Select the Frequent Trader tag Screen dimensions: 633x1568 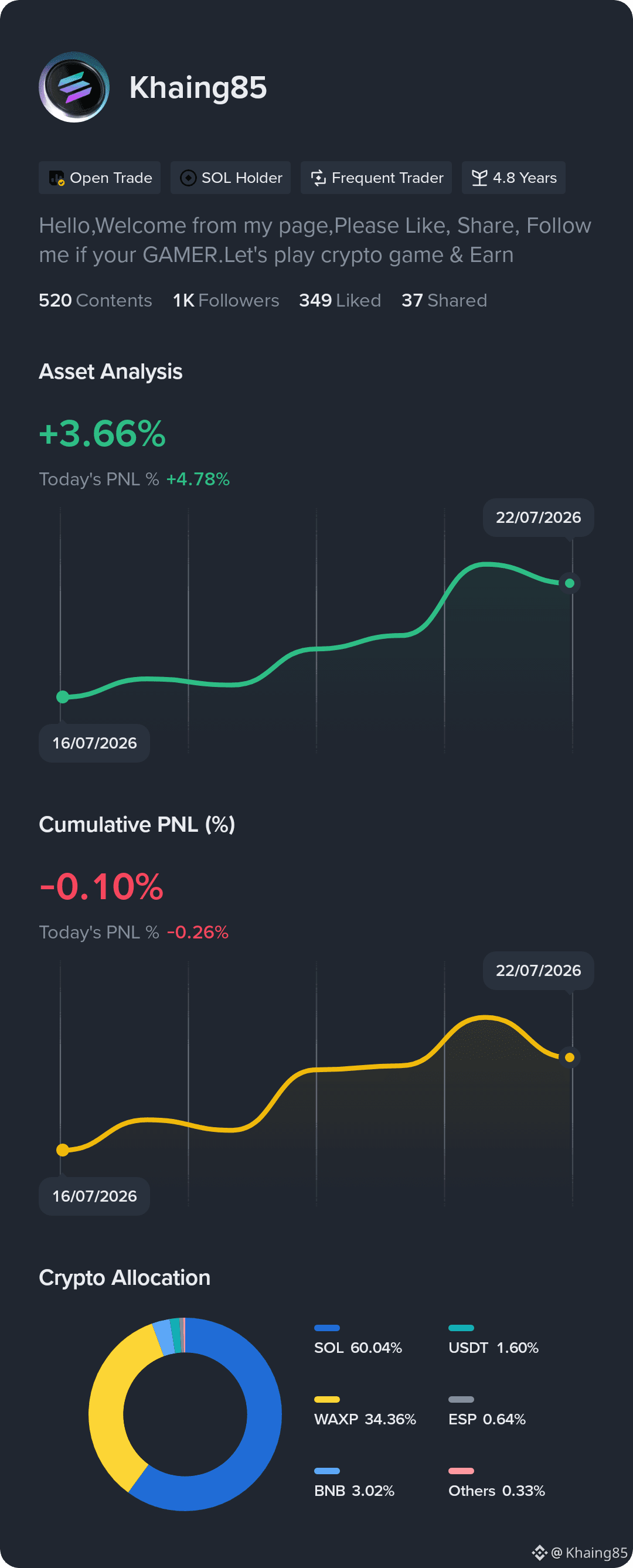pos(376,178)
